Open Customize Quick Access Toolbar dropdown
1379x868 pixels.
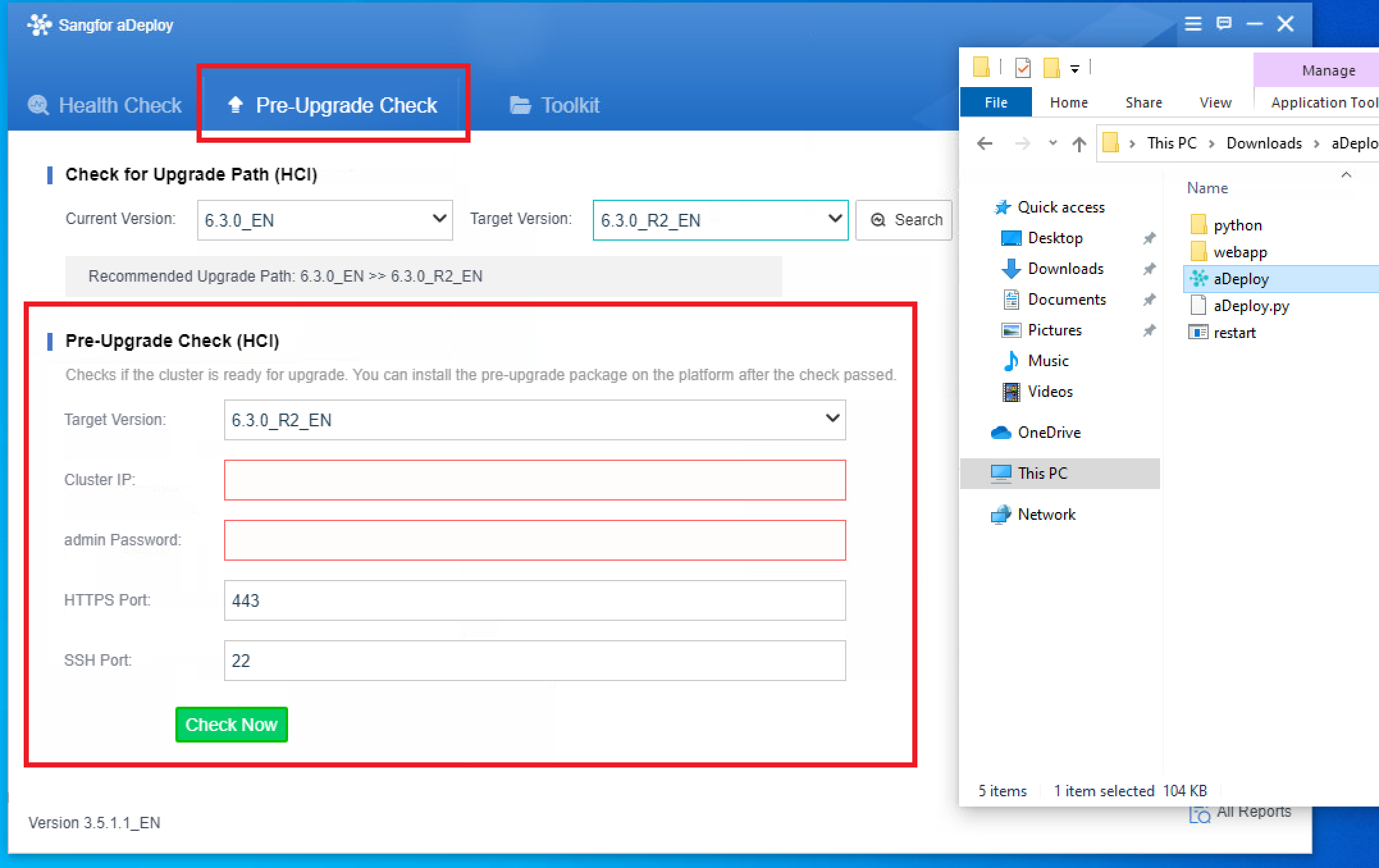point(1075,68)
